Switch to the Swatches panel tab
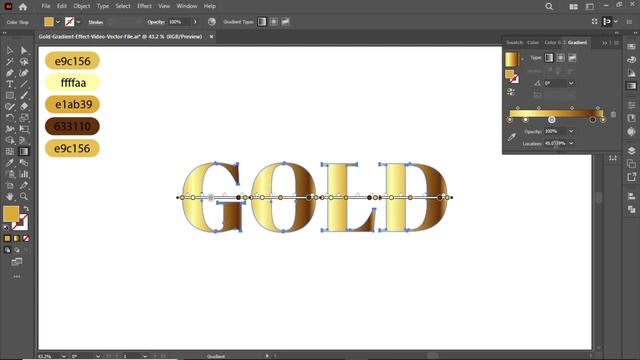Viewport: 640px width, 360px height. 515,42
